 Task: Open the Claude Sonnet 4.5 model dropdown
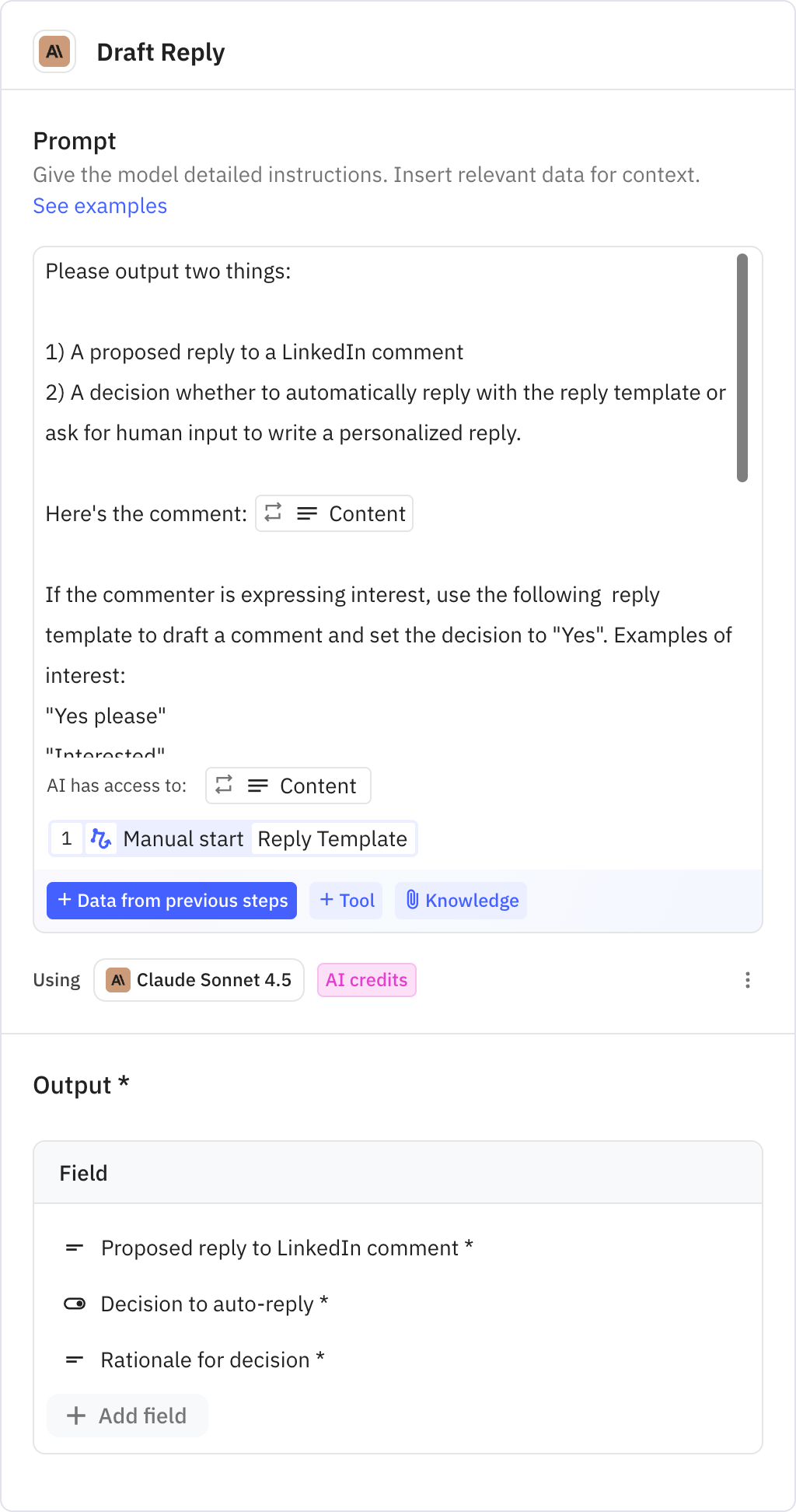[198, 980]
